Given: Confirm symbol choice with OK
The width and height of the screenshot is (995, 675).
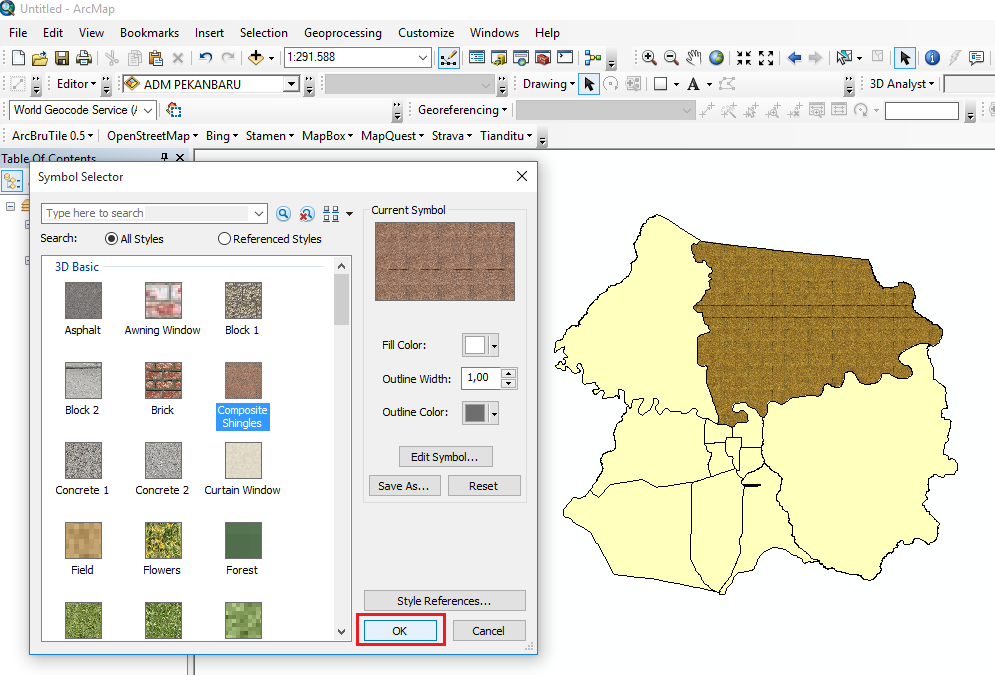Looking at the screenshot, I should click(x=400, y=631).
